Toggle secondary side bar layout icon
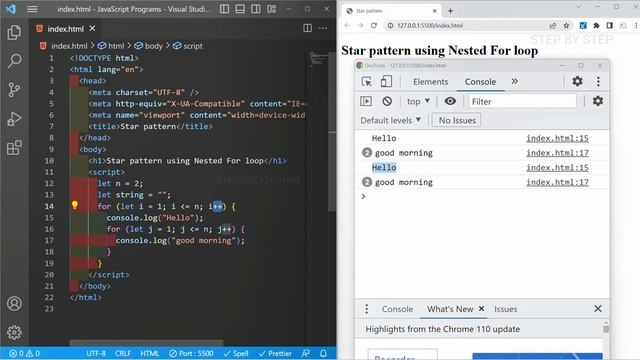This screenshot has width=640, height=360. 256,9
